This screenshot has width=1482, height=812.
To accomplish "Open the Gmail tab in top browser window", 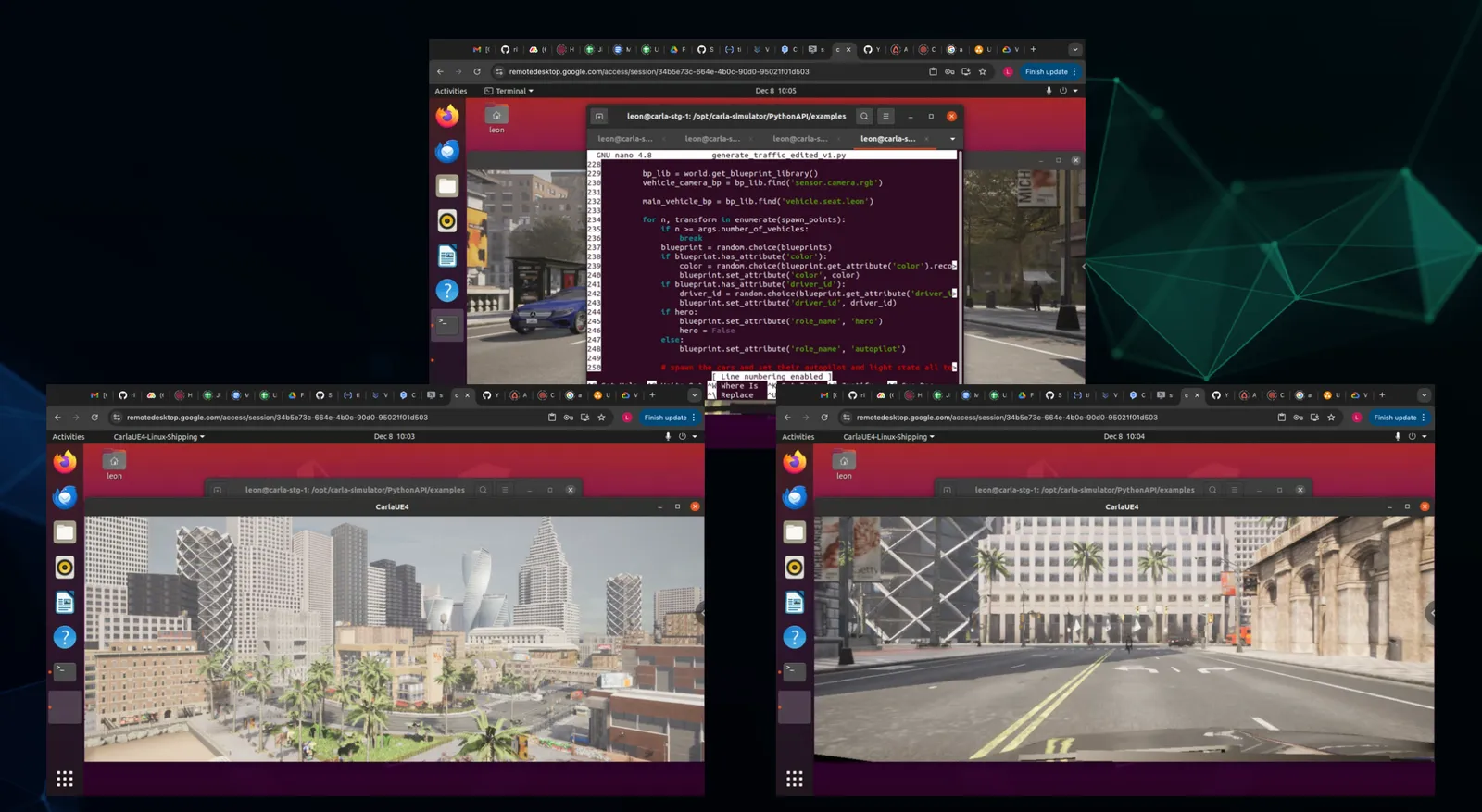I will point(481,50).
